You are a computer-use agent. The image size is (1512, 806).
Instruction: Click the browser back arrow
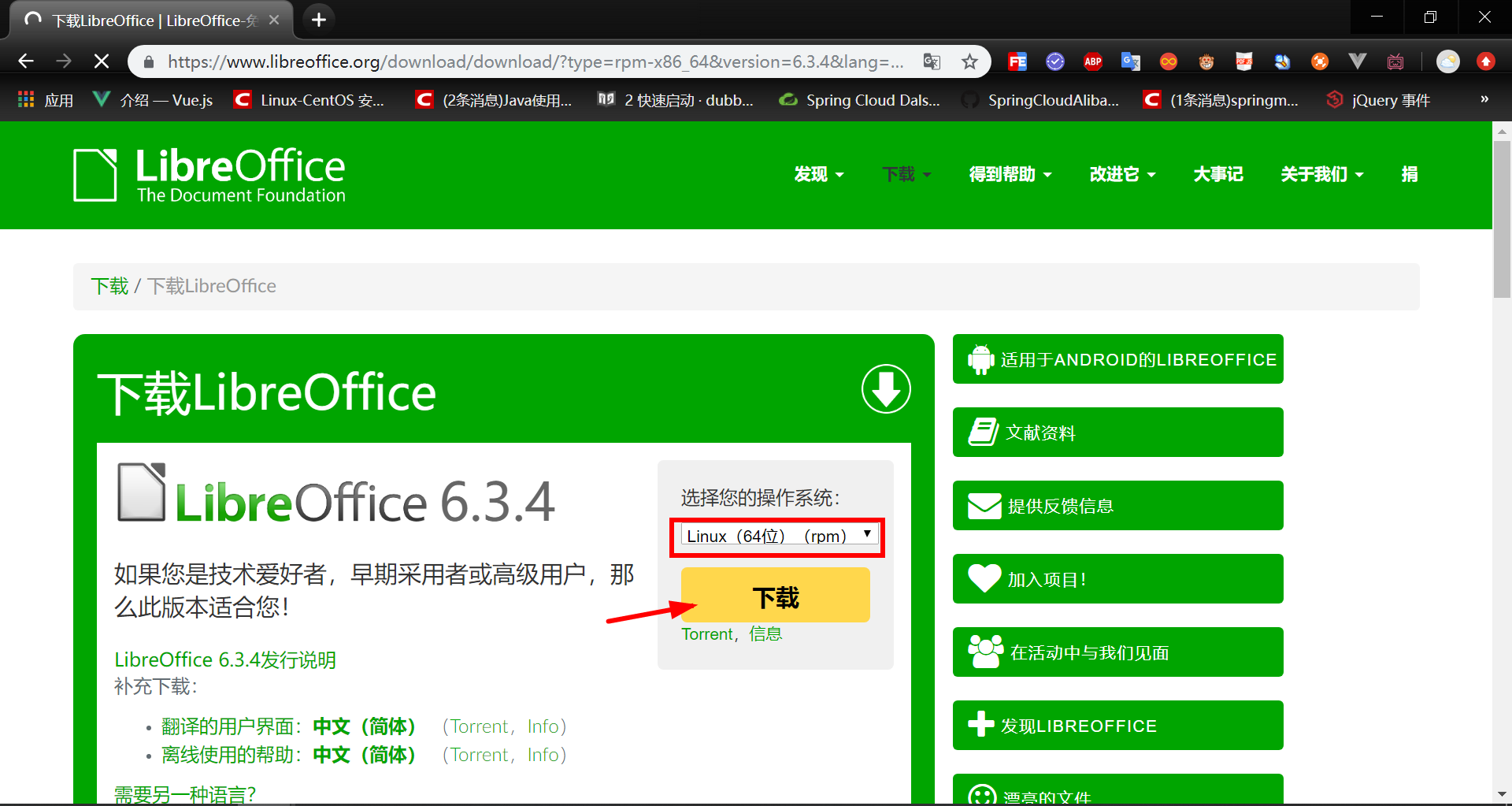[x=25, y=61]
